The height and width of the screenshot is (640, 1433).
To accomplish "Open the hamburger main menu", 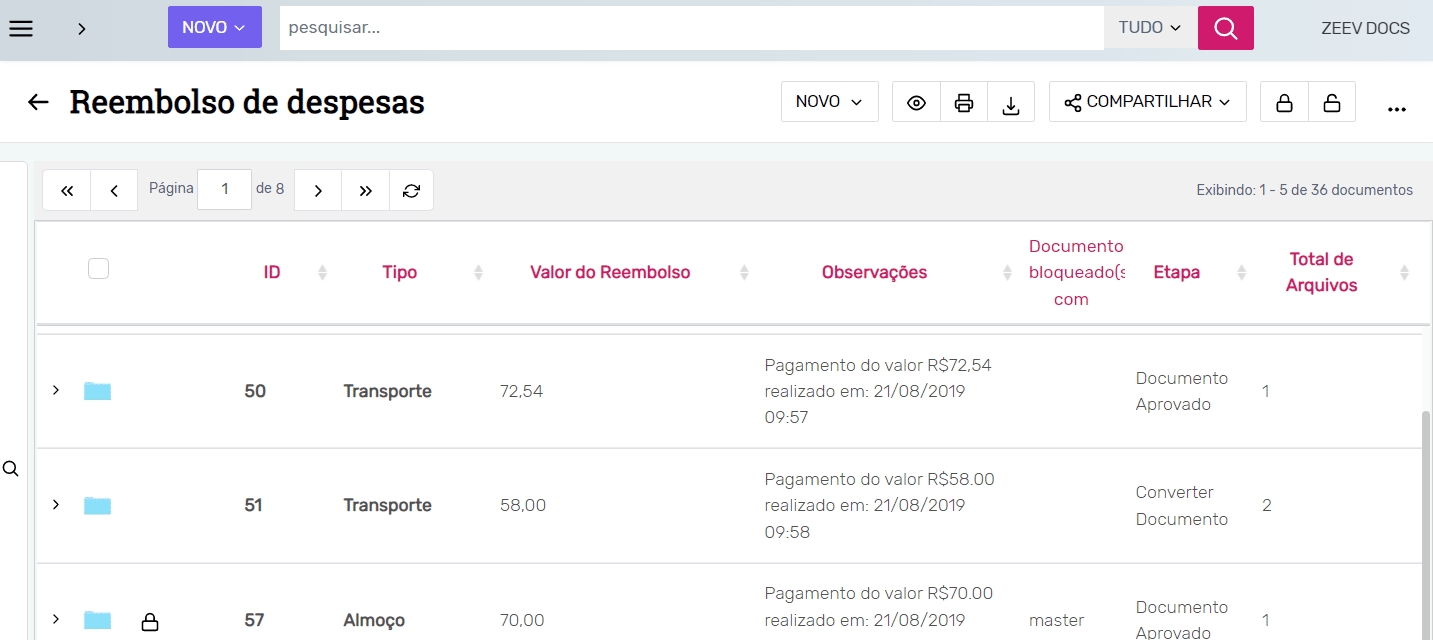I will (x=21, y=28).
